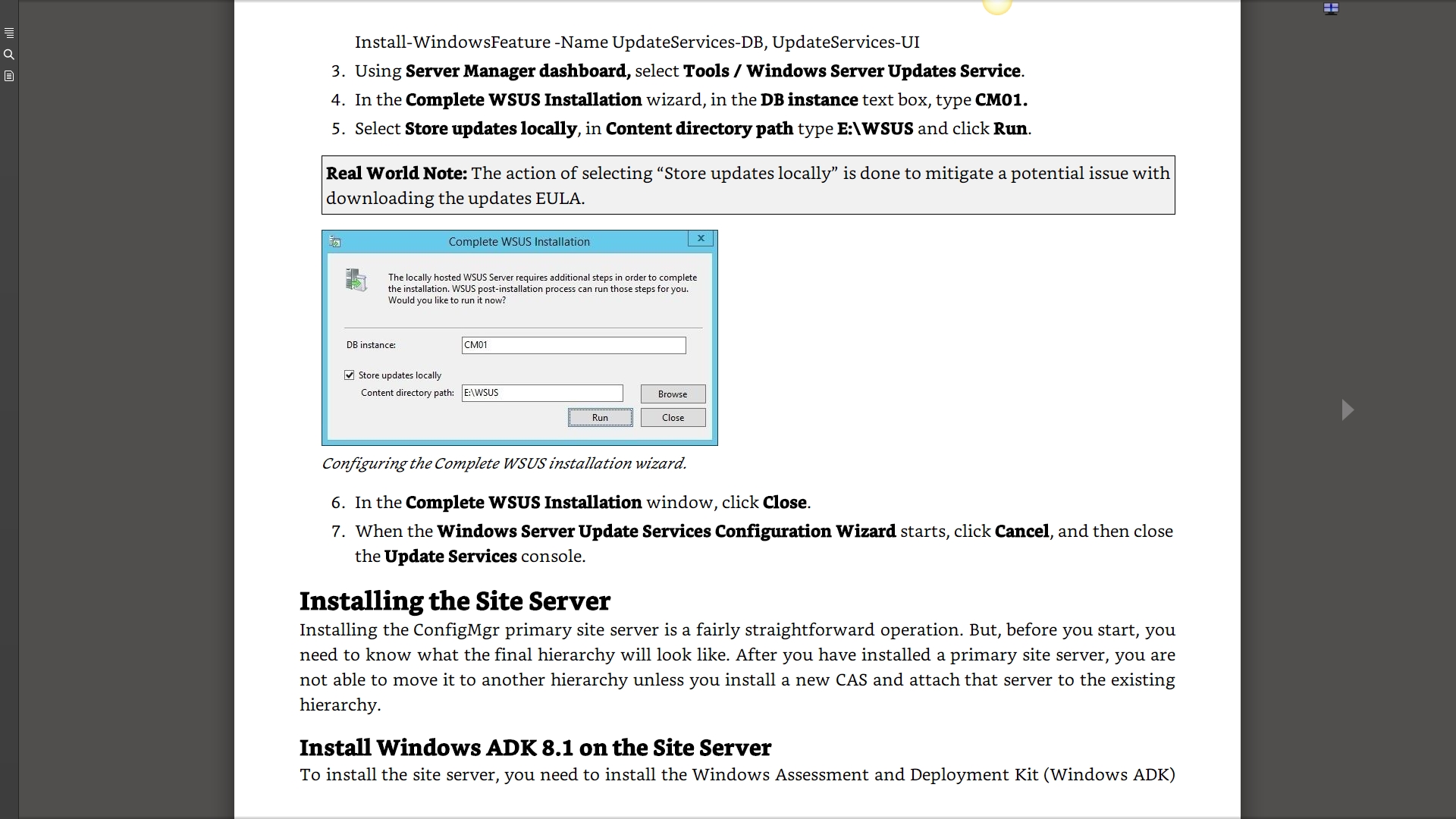
Task: Toggle the Store updates locally checkbox
Action: [x=350, y=375]
